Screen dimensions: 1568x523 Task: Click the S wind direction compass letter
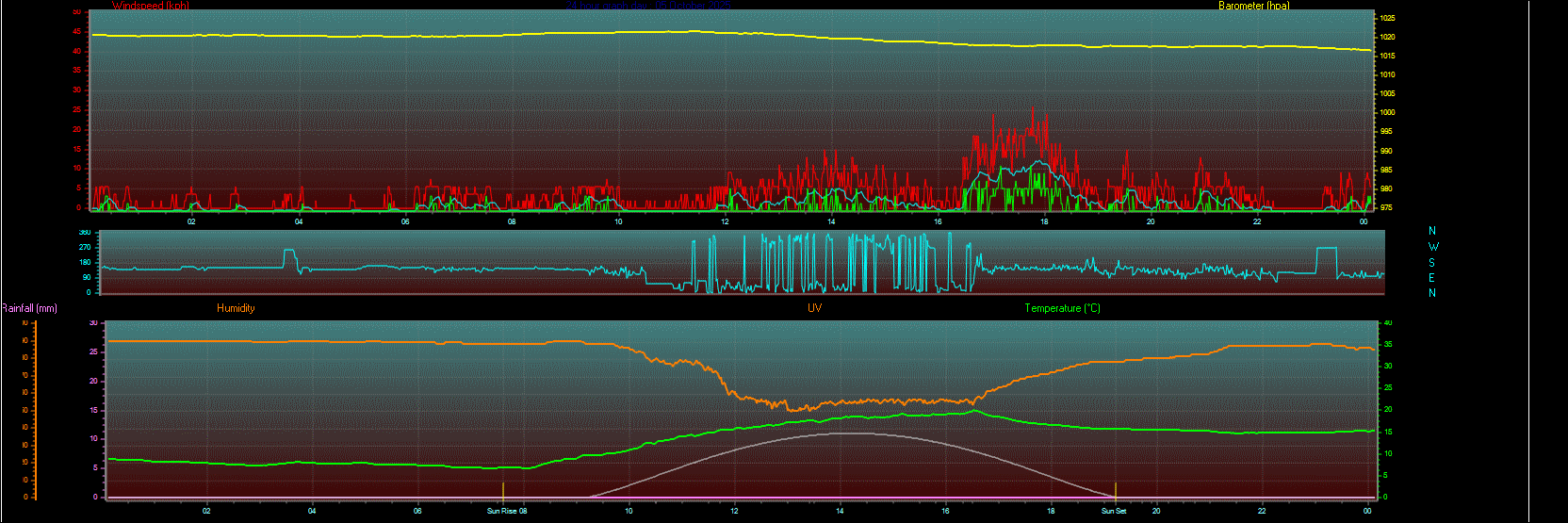(1432, 263)
